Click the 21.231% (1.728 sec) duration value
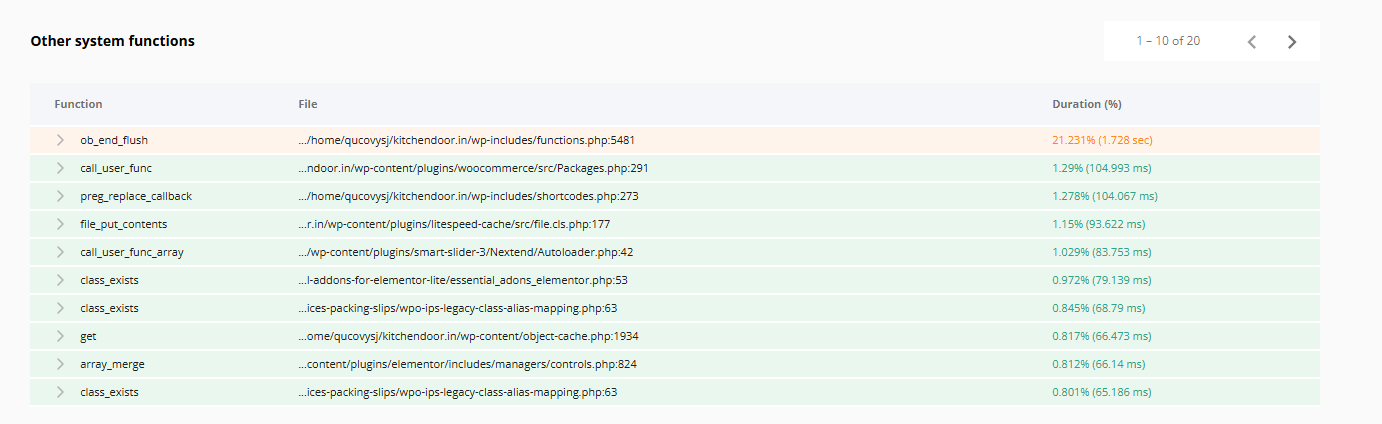 pyautogui.click(x=1109, y=140)
